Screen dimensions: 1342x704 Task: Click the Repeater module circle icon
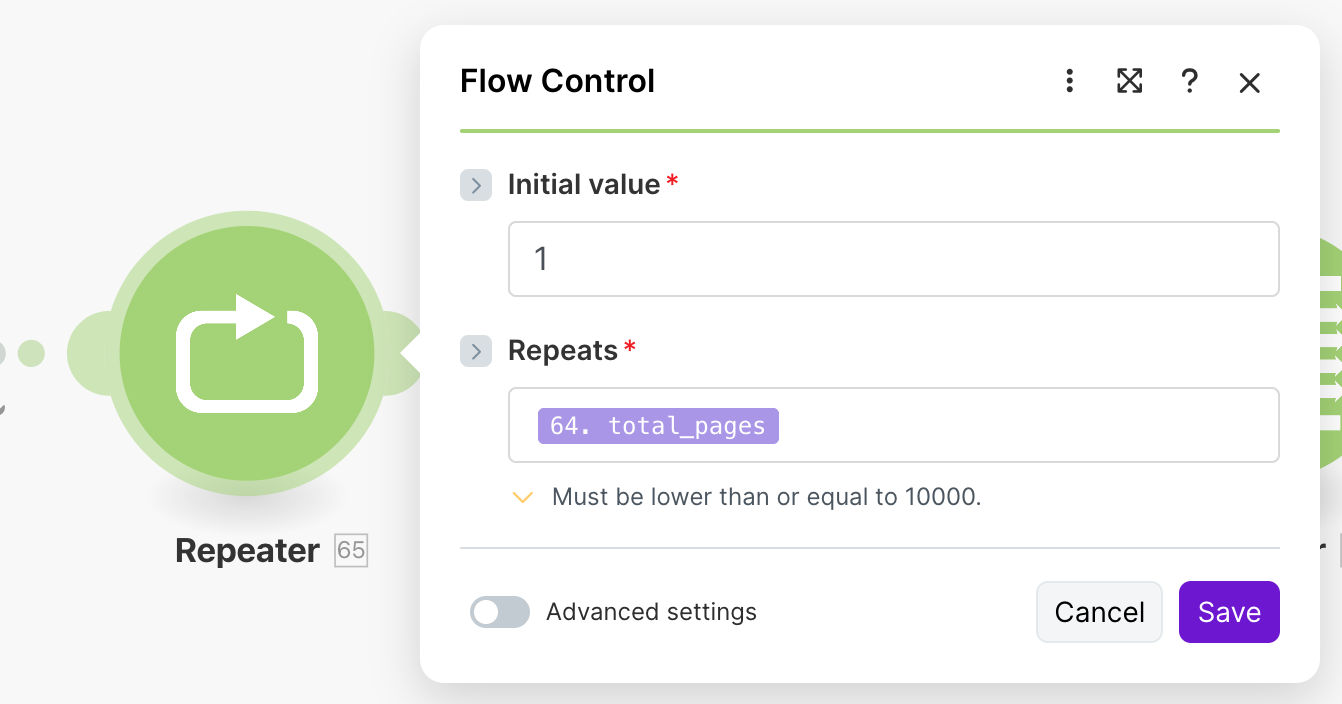click(247, 353)
